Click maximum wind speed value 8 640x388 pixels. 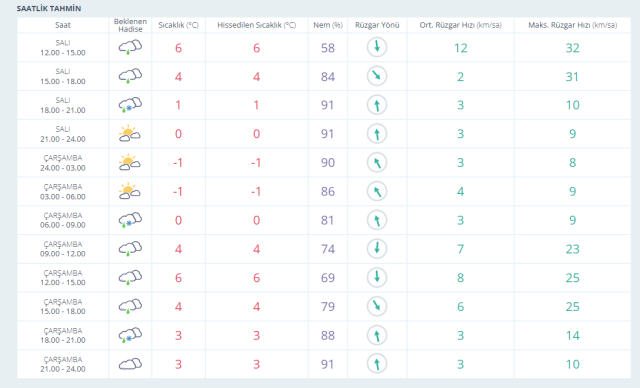[x=572, y=163]
